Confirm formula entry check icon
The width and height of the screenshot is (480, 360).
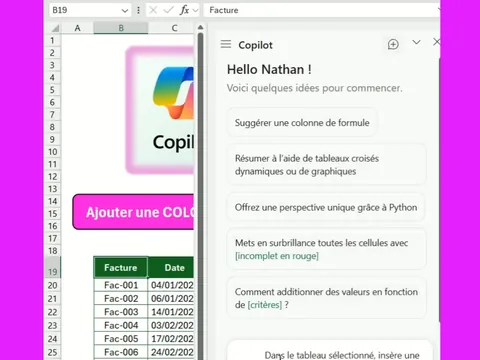click(x=169, y=10)
